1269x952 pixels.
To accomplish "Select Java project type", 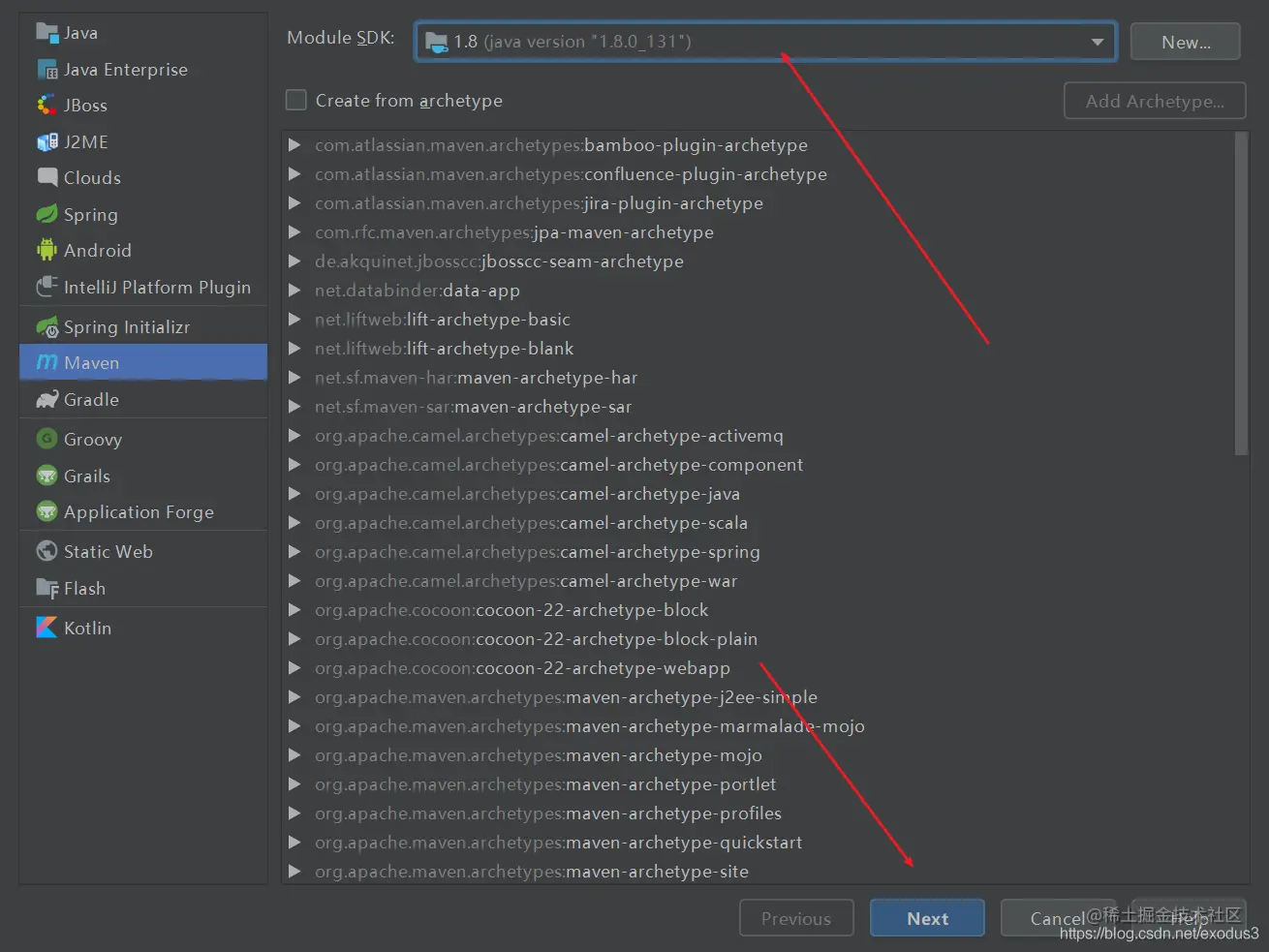I will (x=143, y=33).
